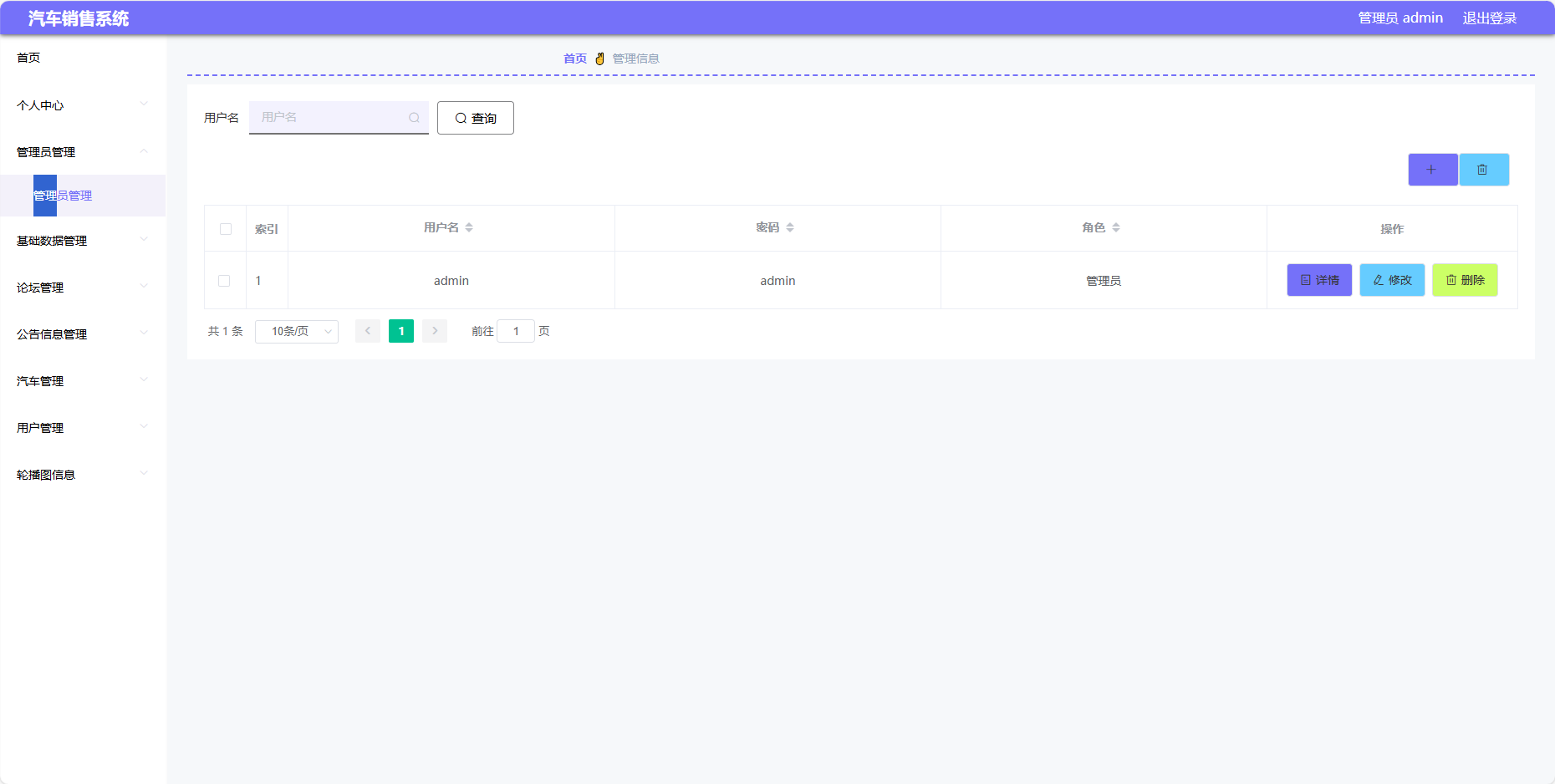1555x784 pixels.
Task: Click 管理员 admin label in header
Action: 1400,18
